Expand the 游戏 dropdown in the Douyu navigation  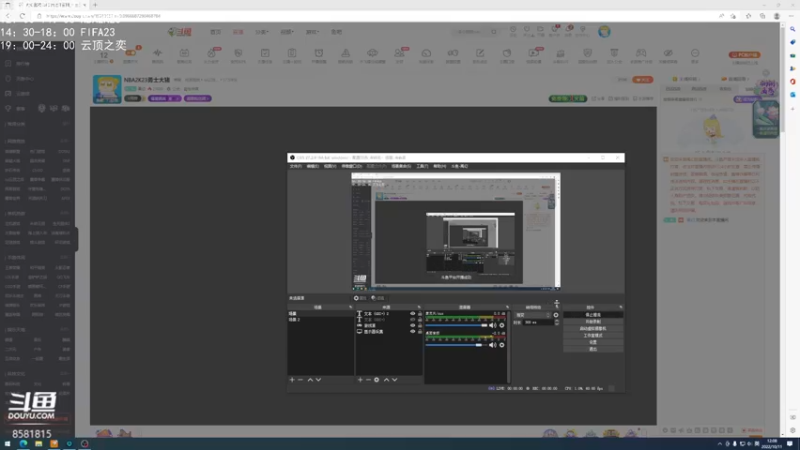pyautogui.click(x=312, y=32)
